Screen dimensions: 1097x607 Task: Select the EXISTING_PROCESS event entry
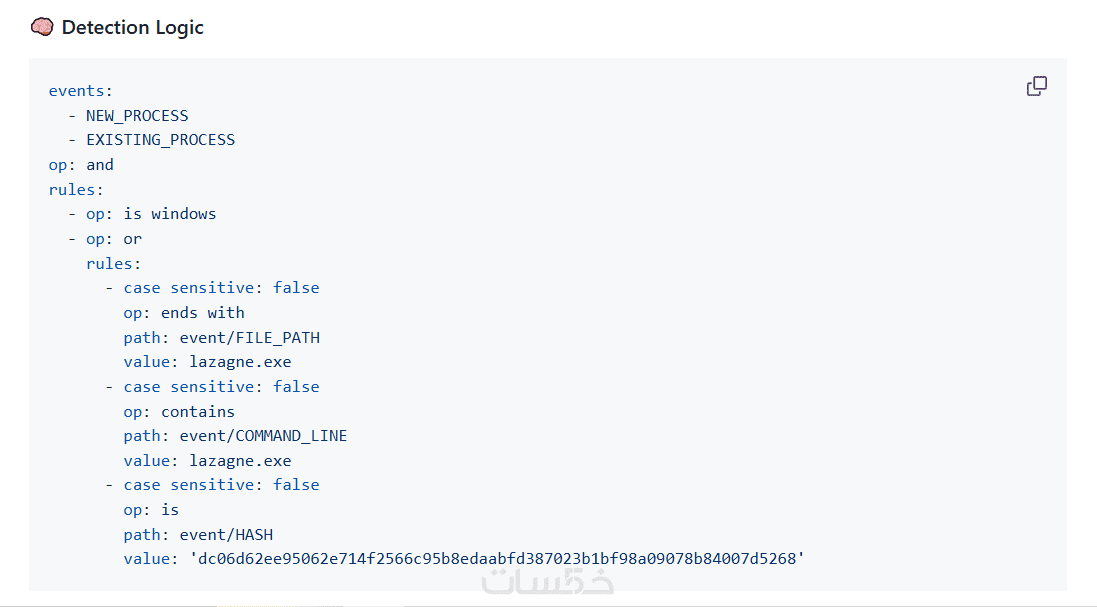(x=160, y=140)
